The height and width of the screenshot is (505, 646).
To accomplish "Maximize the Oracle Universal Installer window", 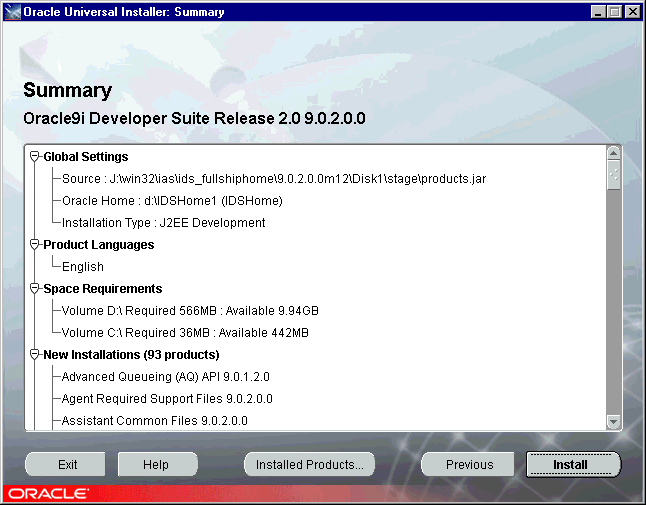I will point(615,12).
